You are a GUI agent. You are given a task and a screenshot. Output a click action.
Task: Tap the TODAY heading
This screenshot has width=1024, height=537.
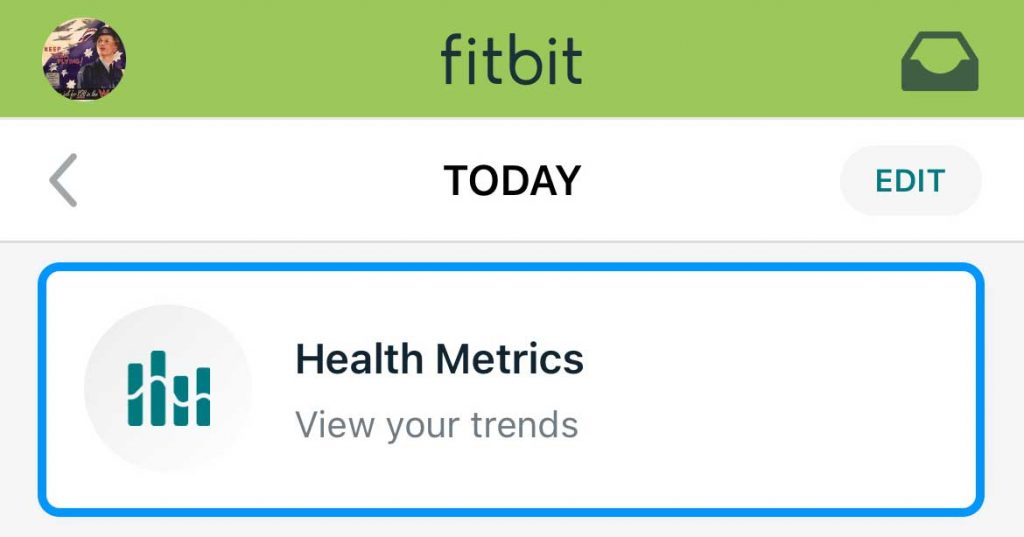point(511,181)
